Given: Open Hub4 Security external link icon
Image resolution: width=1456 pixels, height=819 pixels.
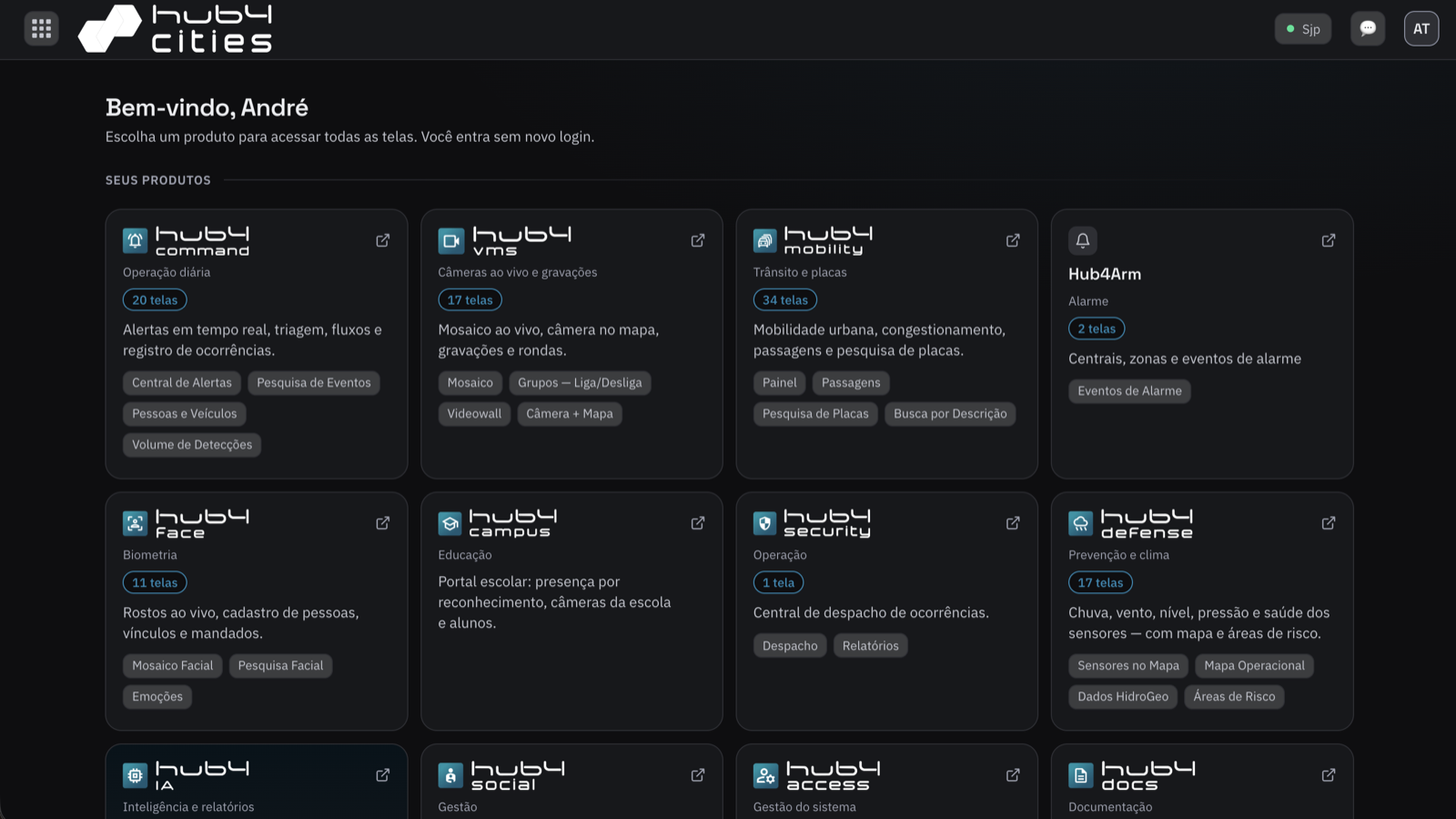Looking at the screenshot, I should tap(1013, 523).
